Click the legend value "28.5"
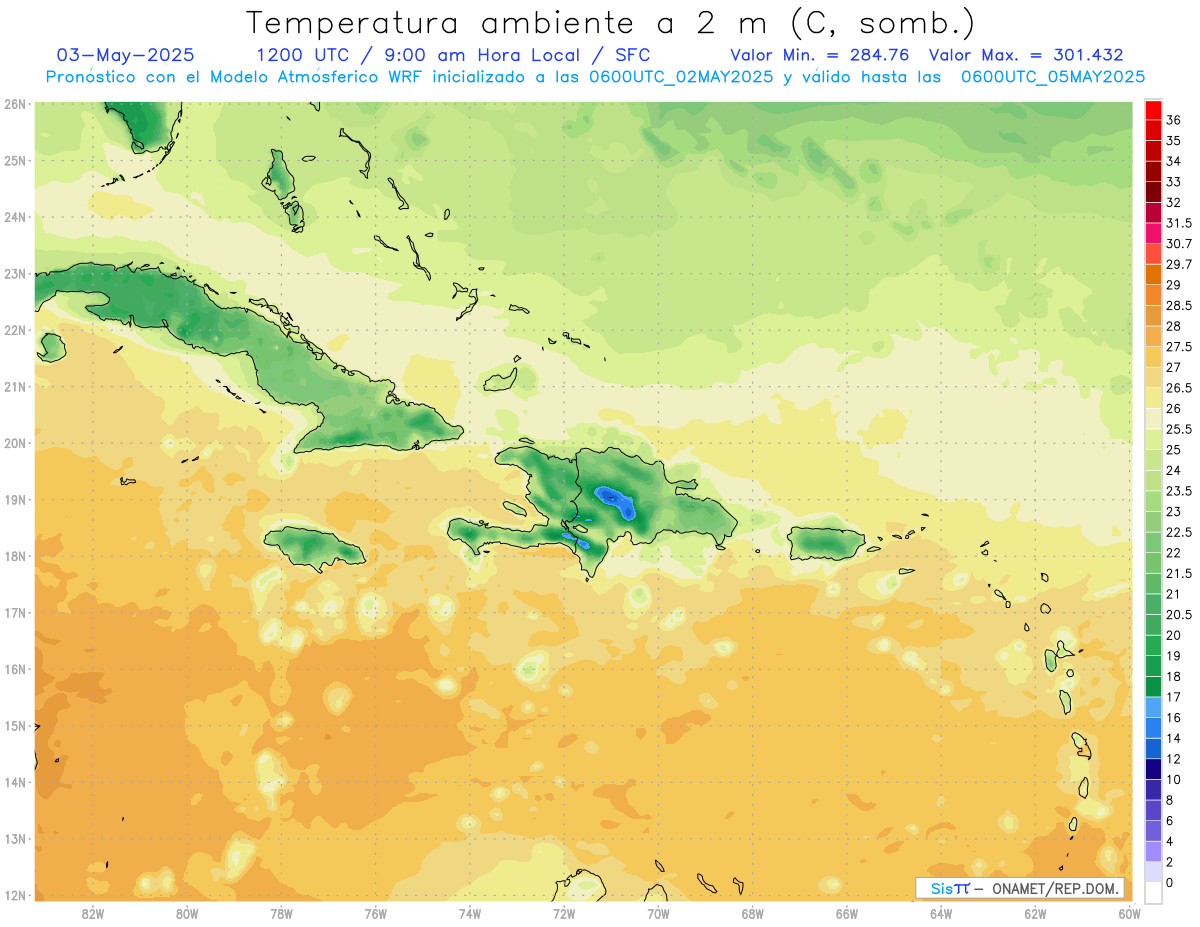Screen dimensions: 1200x927 [x=1178, y=305]
